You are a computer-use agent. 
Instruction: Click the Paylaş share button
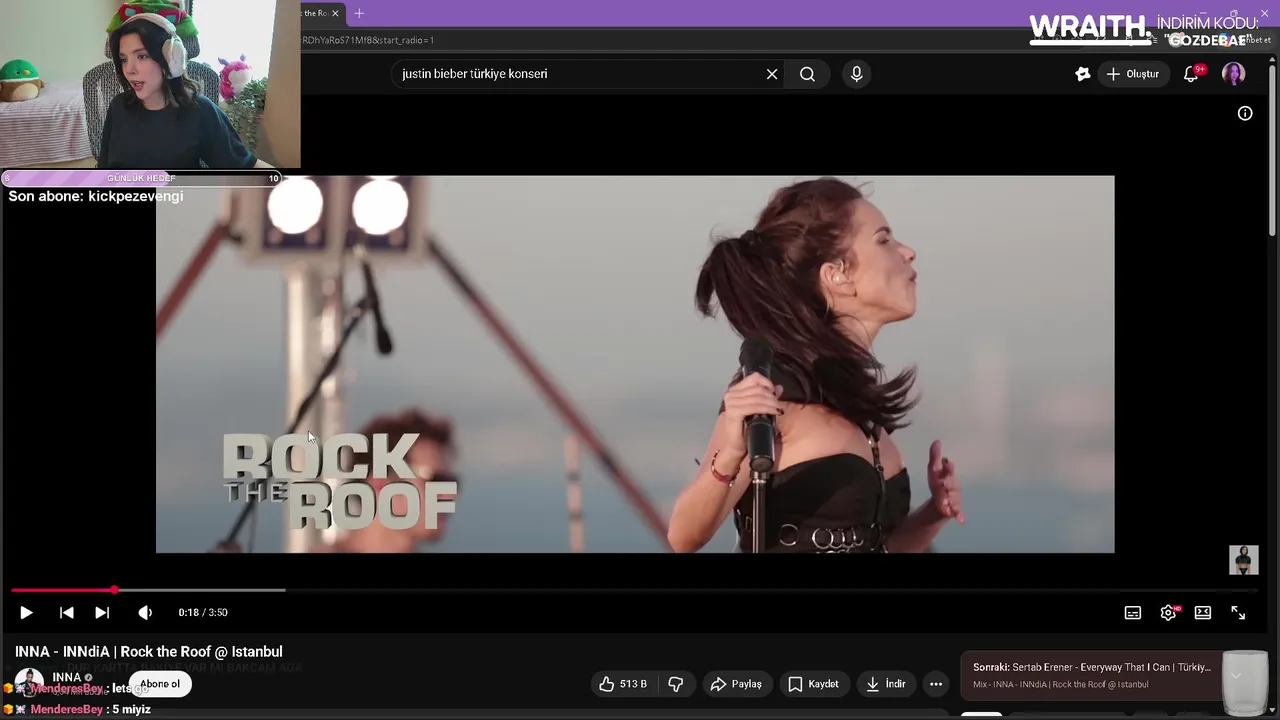click(x=736, y=684)
